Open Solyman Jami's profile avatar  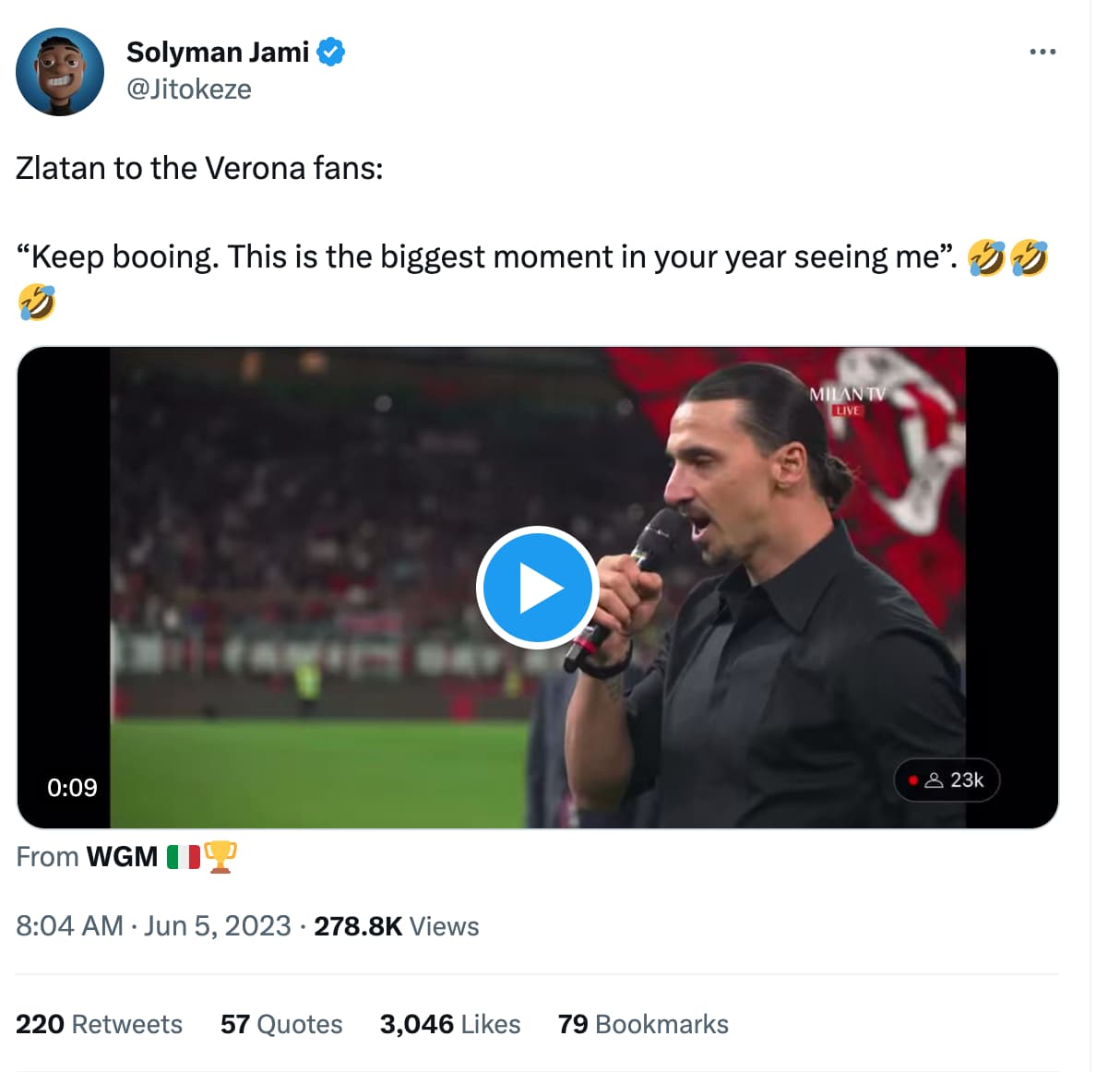click(x=60, y=71)
